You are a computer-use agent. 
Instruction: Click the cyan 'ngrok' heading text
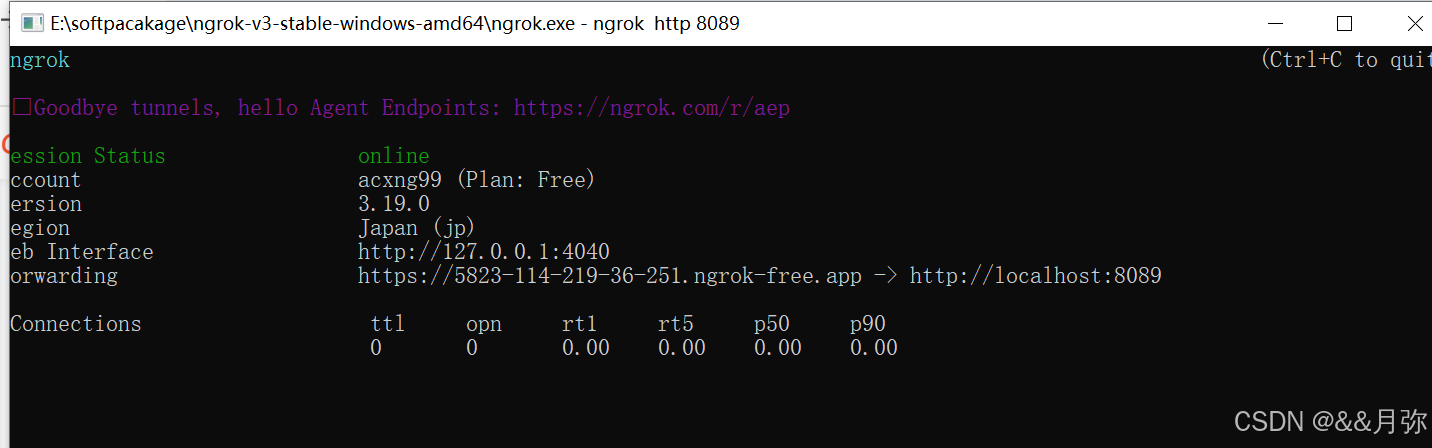[x=40, y=60]
